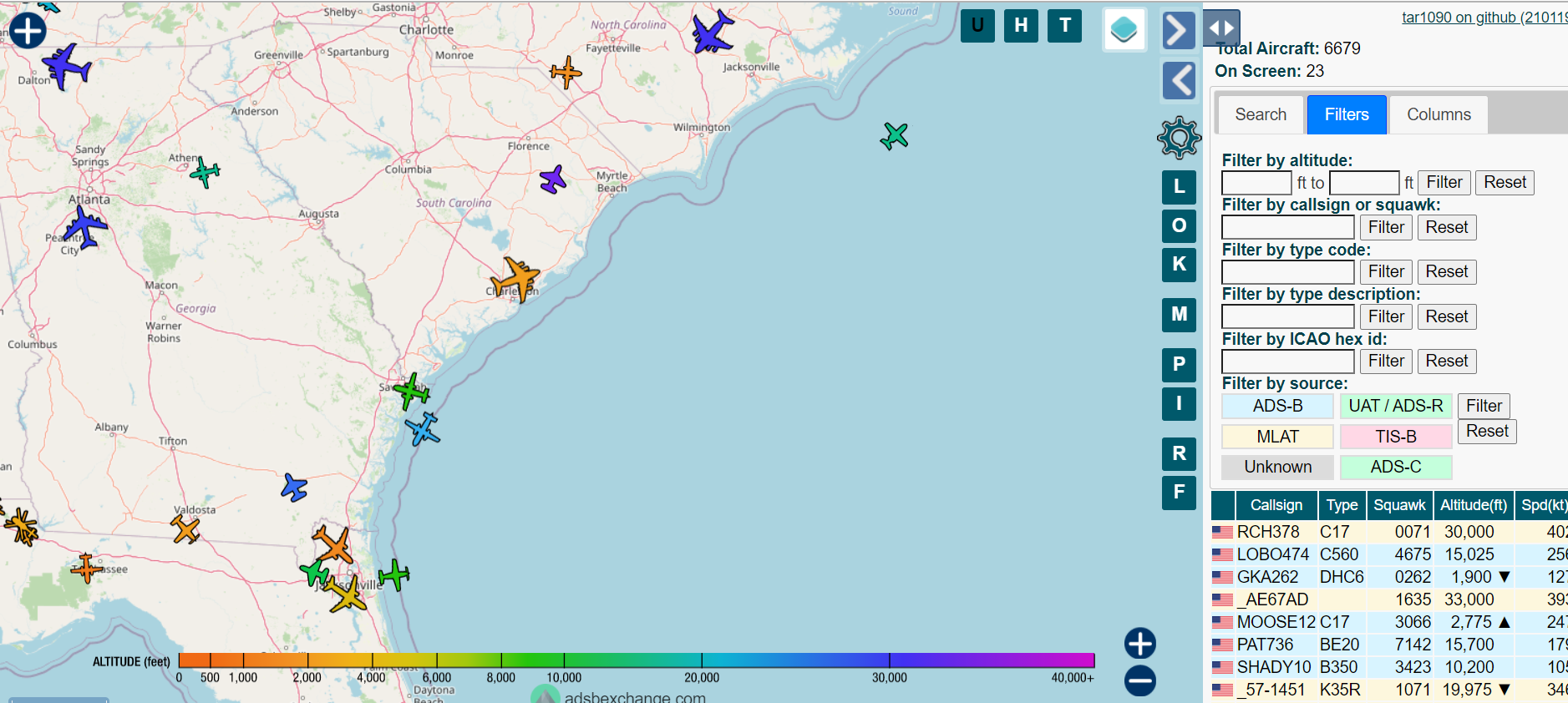Click Filter button for altitude
The image size is (1568, 703).
coord(1444,182)
